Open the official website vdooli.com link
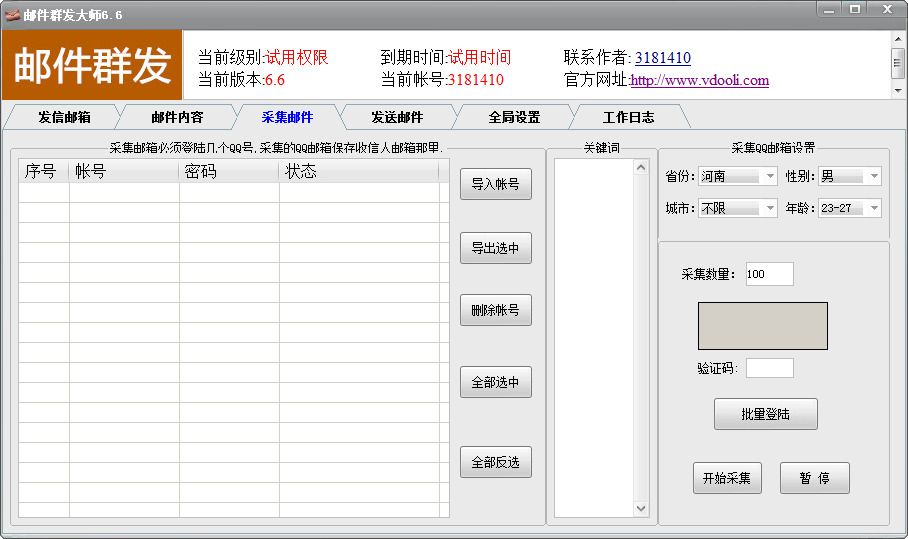The height and width of the screenshot is (539, 908). (699, 81)
